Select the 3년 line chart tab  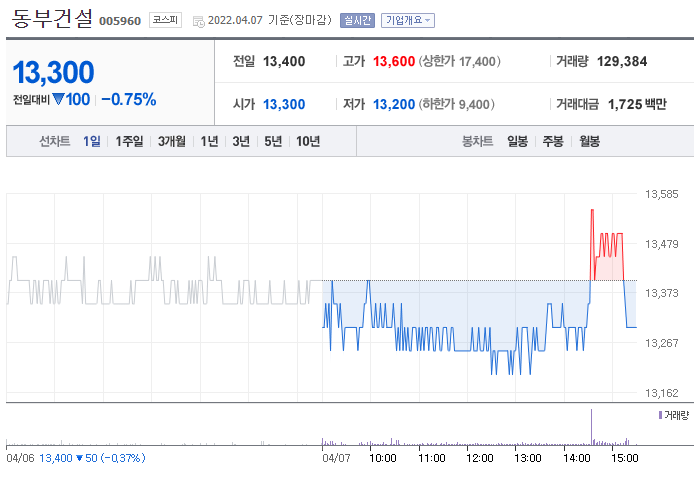click(x=241, y=141)
